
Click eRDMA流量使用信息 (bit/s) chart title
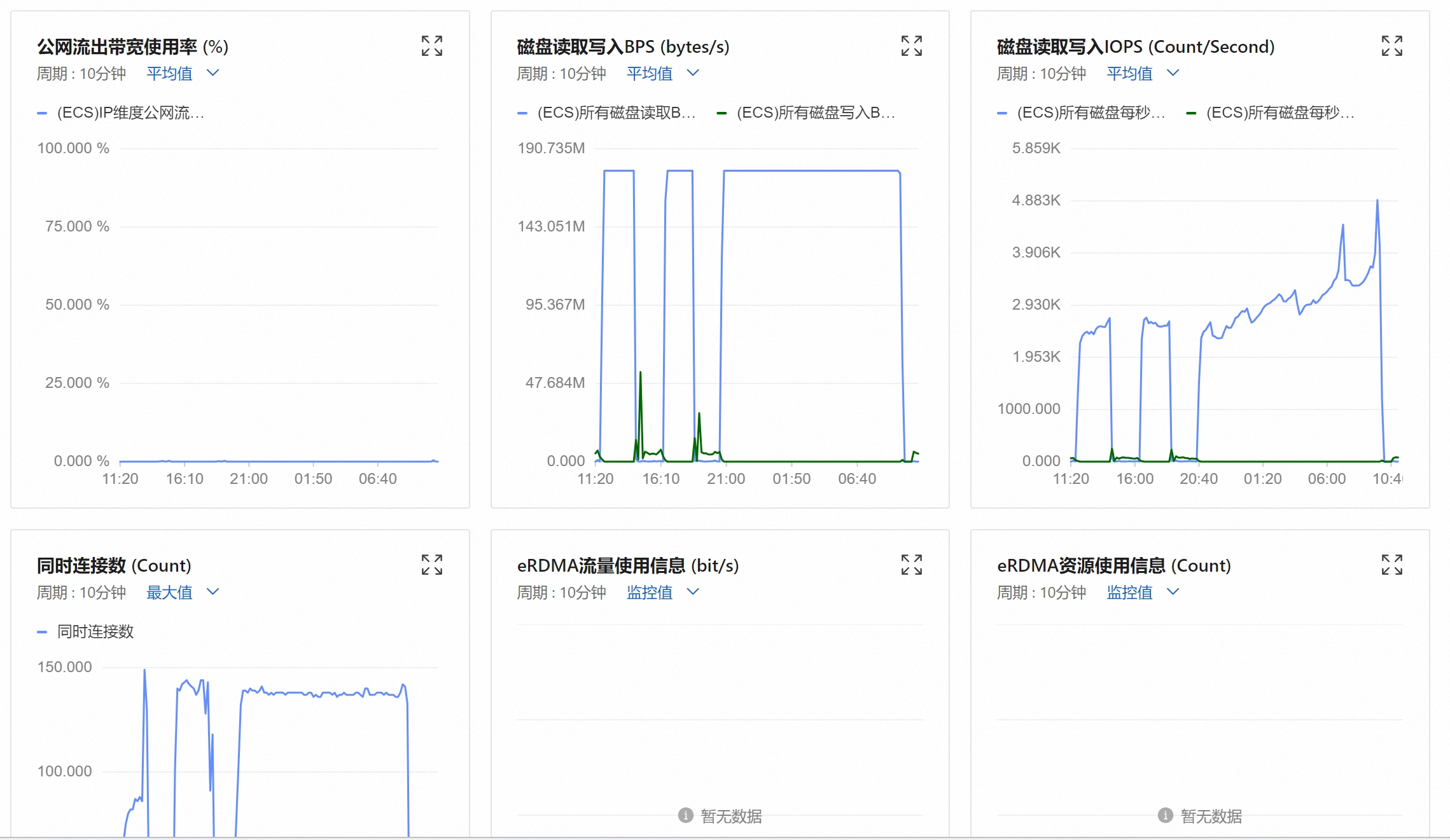pyautogui.click(x=628, y=565)
